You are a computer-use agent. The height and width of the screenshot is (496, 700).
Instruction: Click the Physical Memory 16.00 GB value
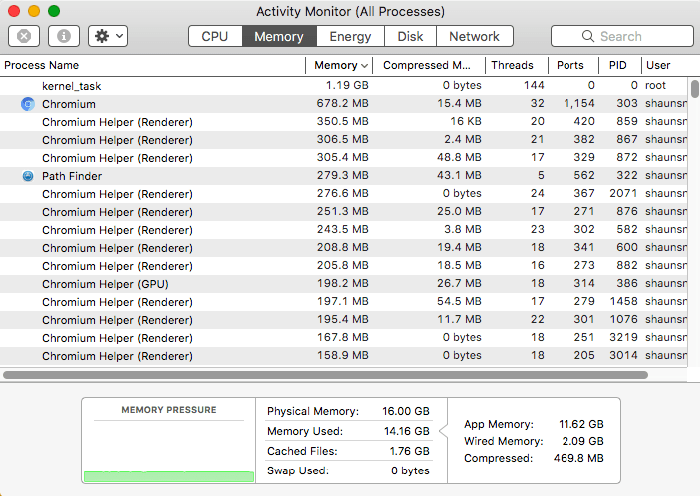[405, 411]
